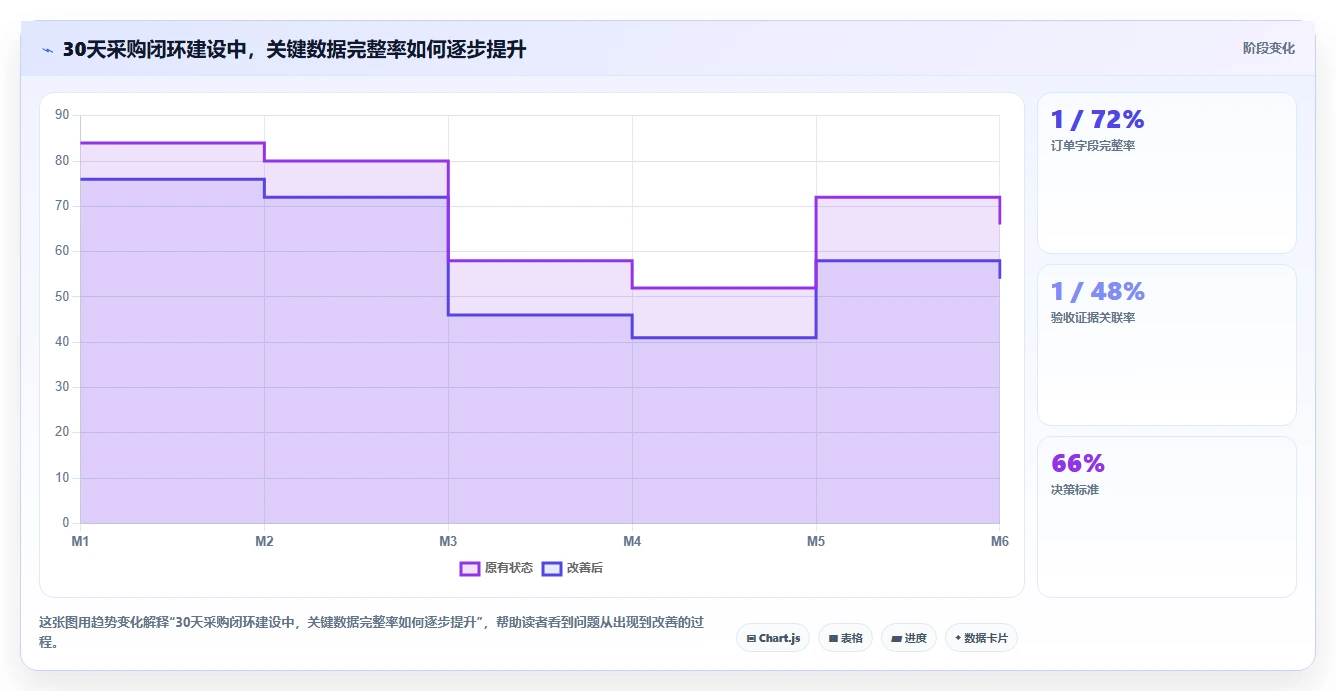Click the 0 y-axis tick label
Screen dimensions: 1336x691
[x=66, y=523]
